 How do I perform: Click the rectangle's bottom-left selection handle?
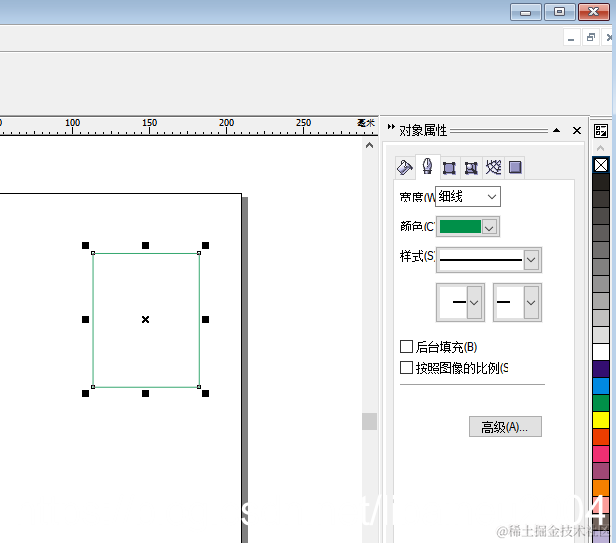tap(85, 393)
